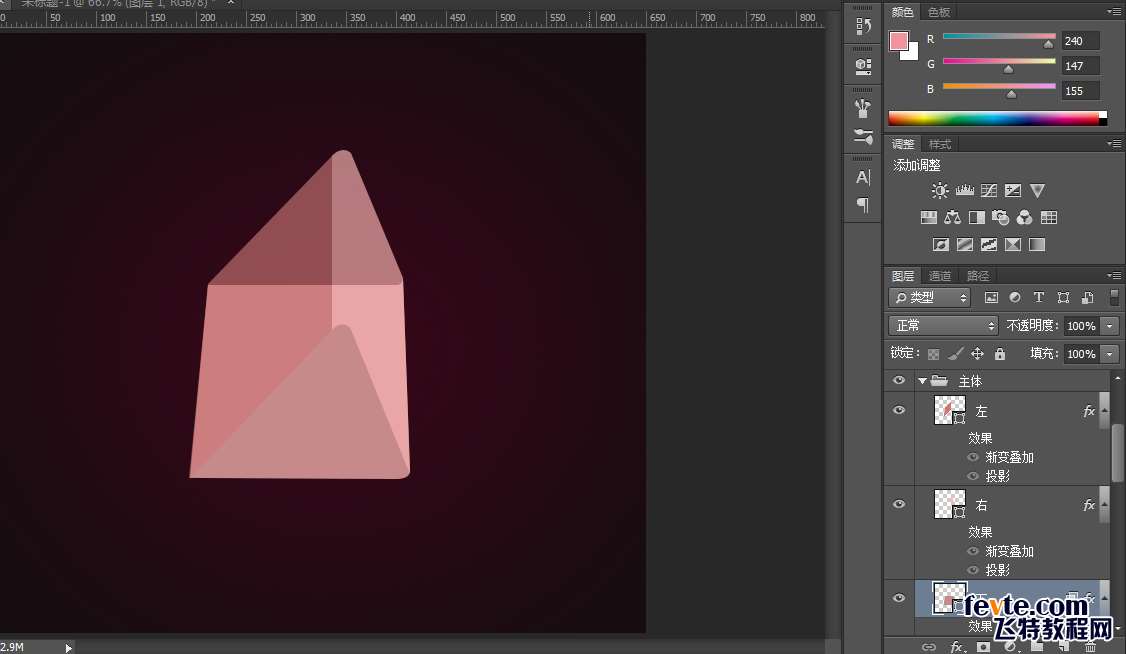Open the 图层 panel flyout menu

[1114, 276]
